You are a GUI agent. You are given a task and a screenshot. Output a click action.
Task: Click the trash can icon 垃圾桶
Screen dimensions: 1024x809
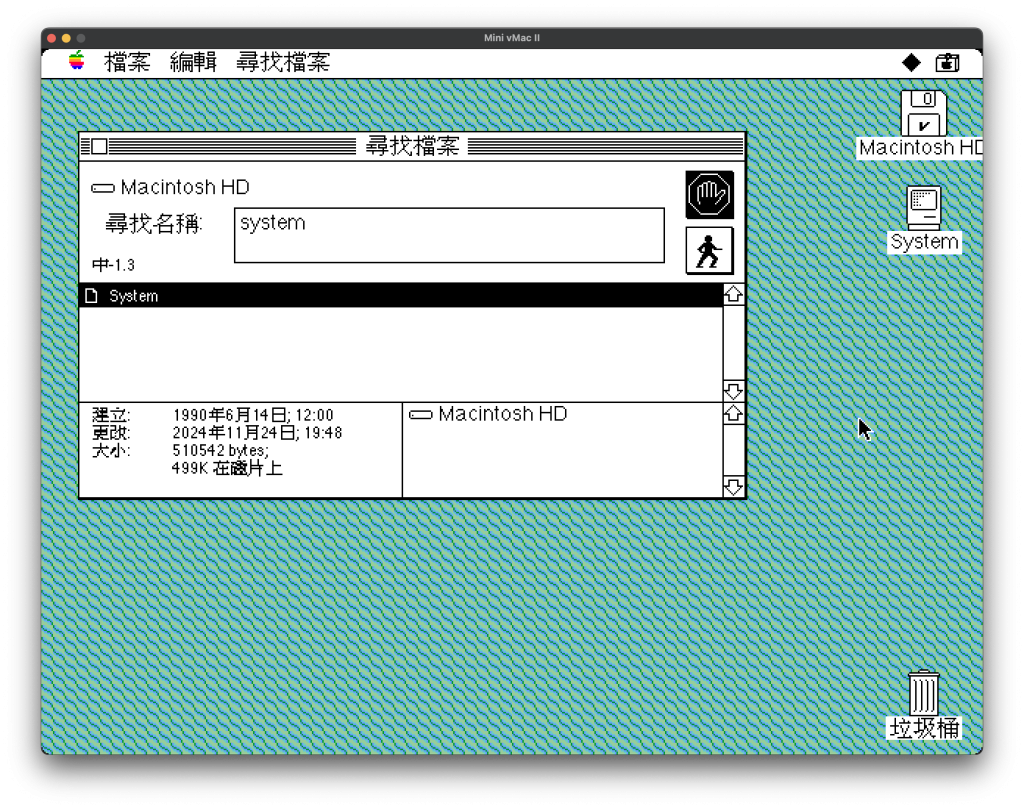click(x=923, y=693)
